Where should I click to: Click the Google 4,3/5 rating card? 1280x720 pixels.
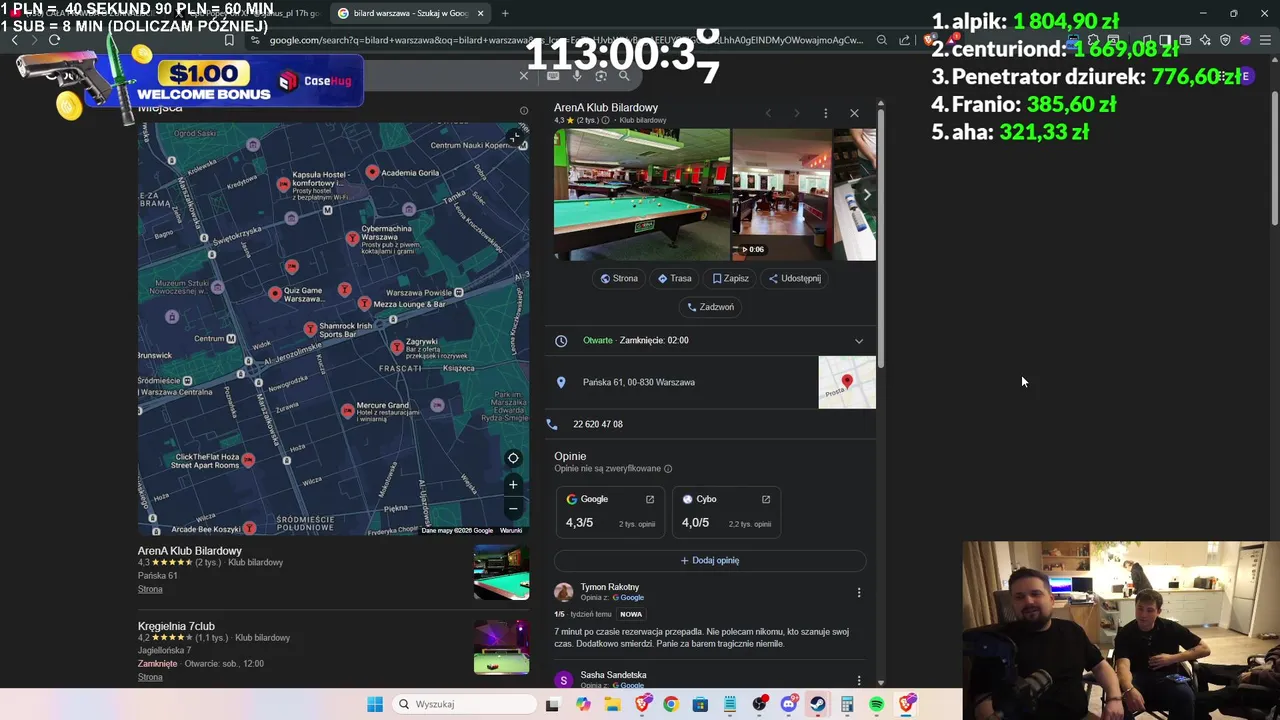click(x=611, y=511)
